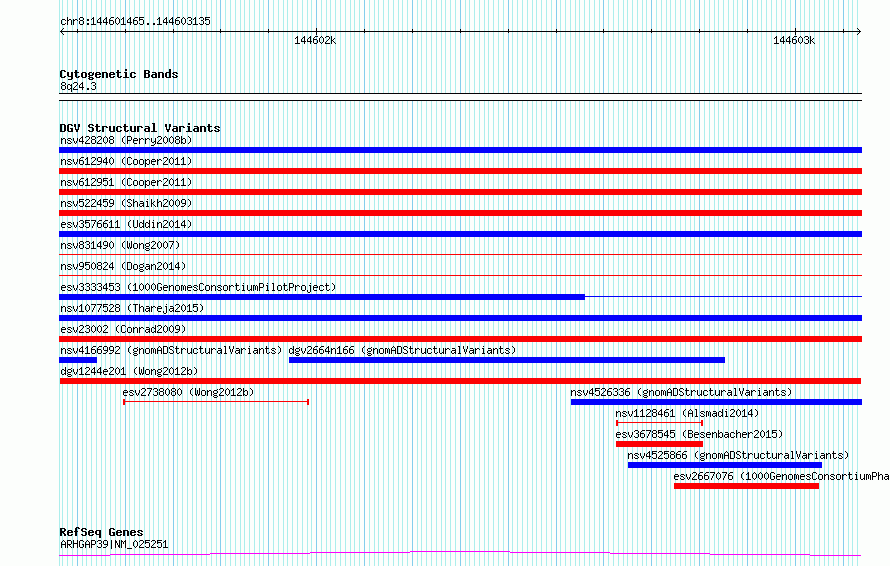Select blue bar under dgv2664n166
Viewport: 890px width, 566px height.
click(507, 360)
